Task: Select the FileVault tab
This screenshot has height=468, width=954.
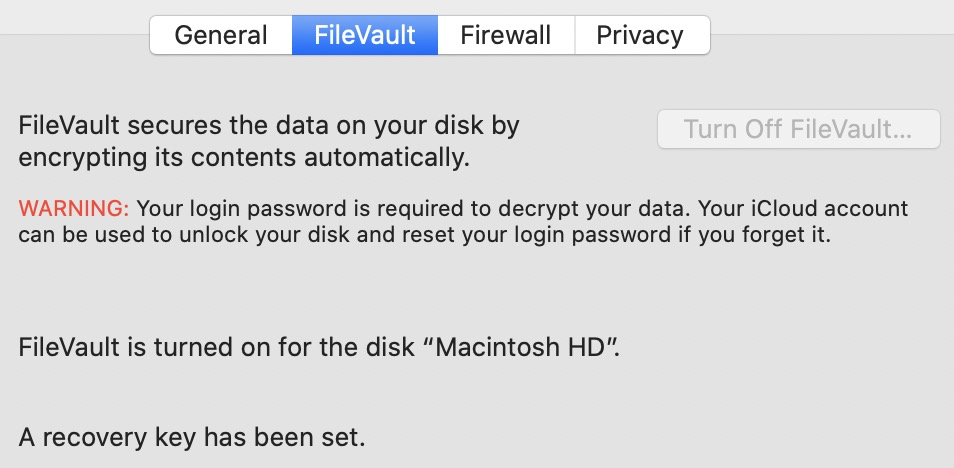Action: (365, 36)
